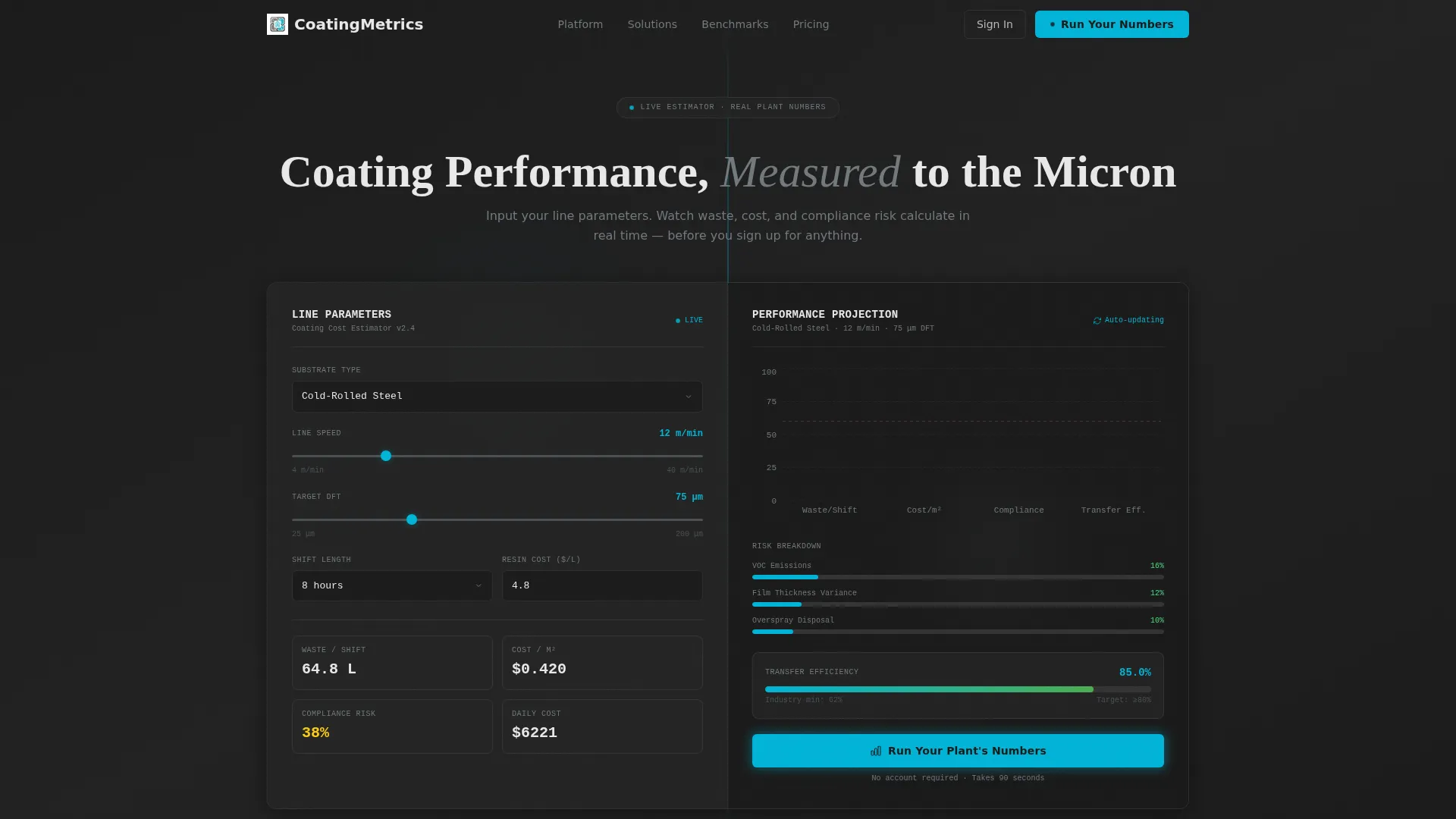Viewport: 1456px width, 819px height.
Task: Open the Cold-Rolled Steel substrate dropdown
Action: 497,397
